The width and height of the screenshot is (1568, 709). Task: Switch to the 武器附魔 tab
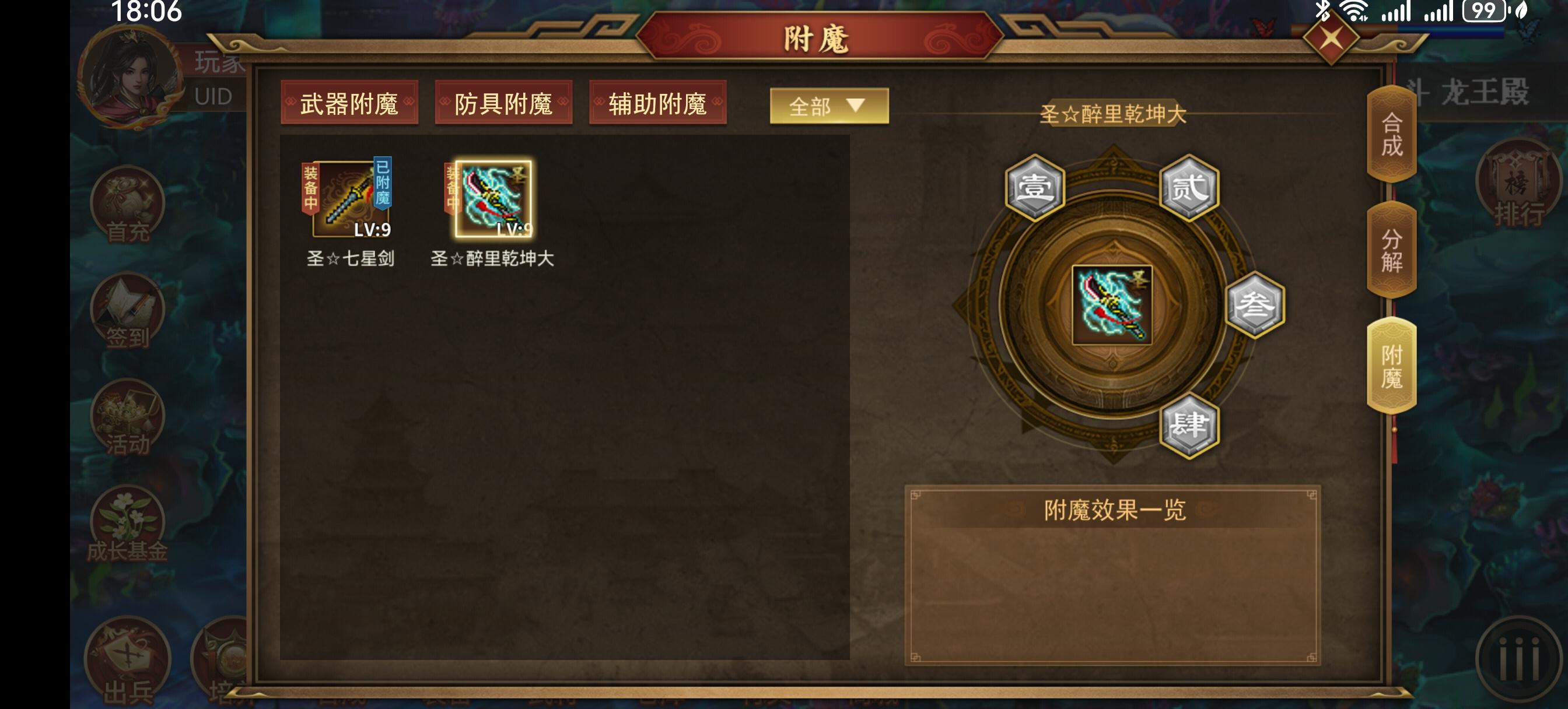tap(349, 102)
